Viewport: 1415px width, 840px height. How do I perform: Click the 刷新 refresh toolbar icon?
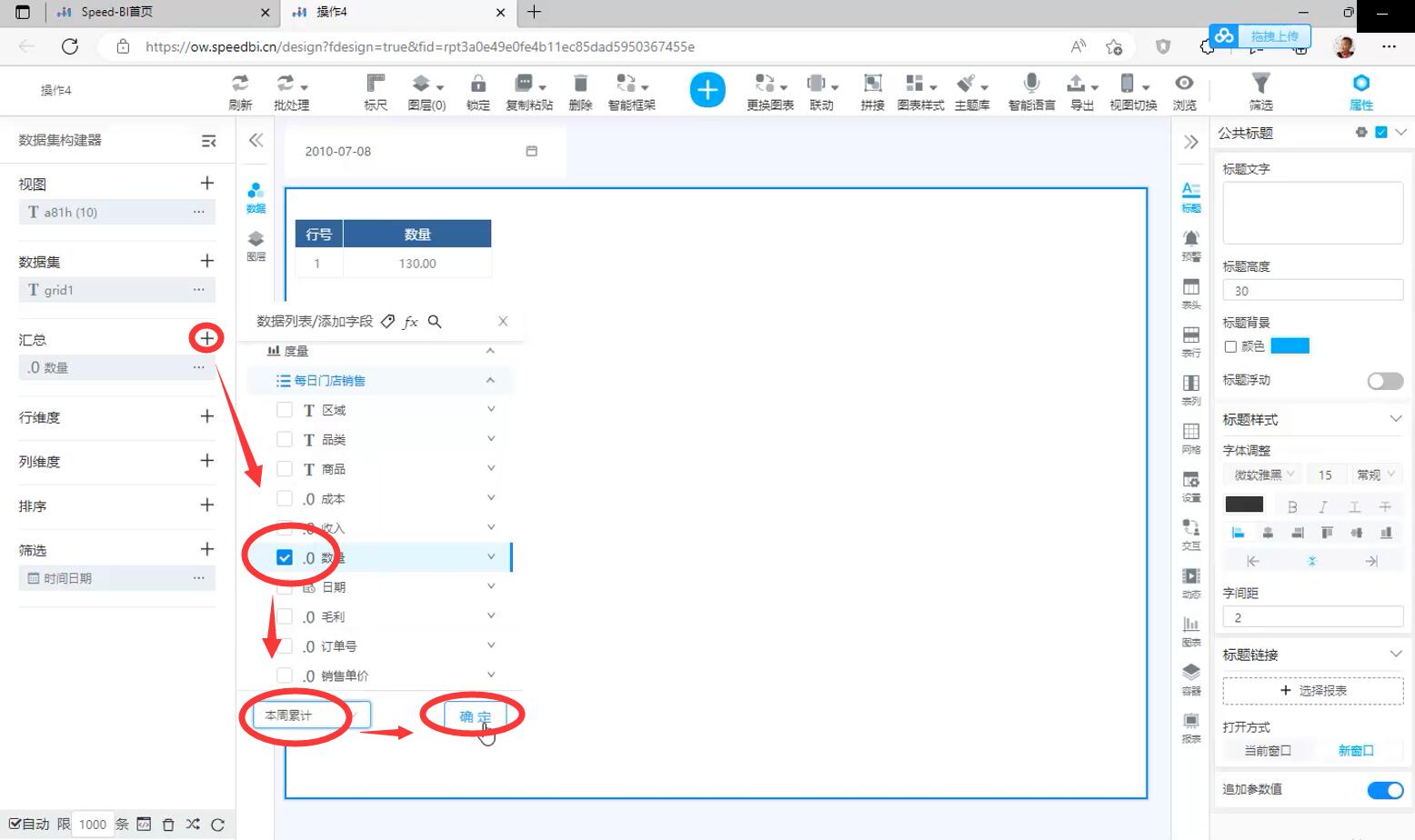[x=240, y=91]
